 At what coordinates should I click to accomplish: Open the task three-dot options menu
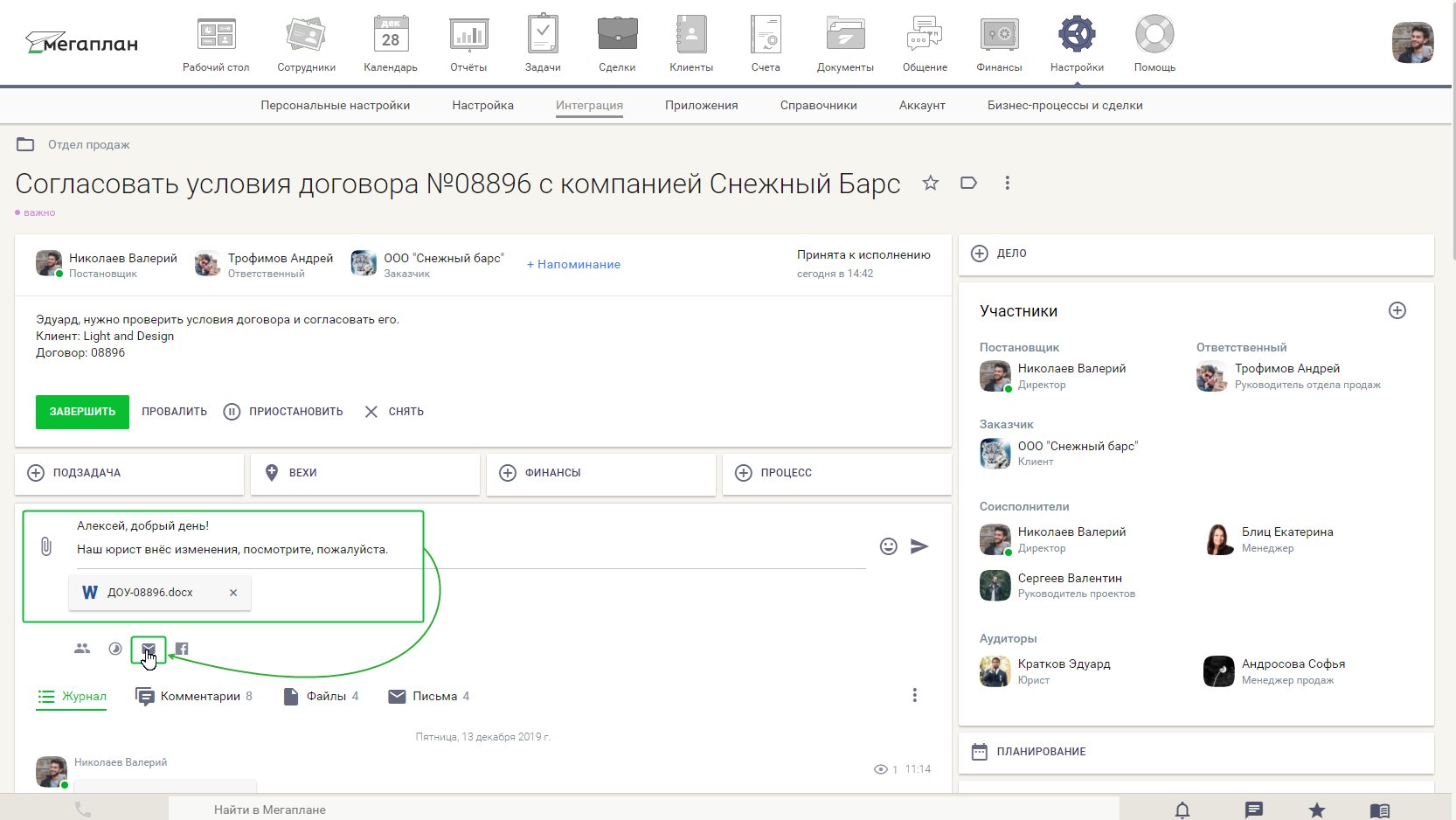pos(1007,183)
